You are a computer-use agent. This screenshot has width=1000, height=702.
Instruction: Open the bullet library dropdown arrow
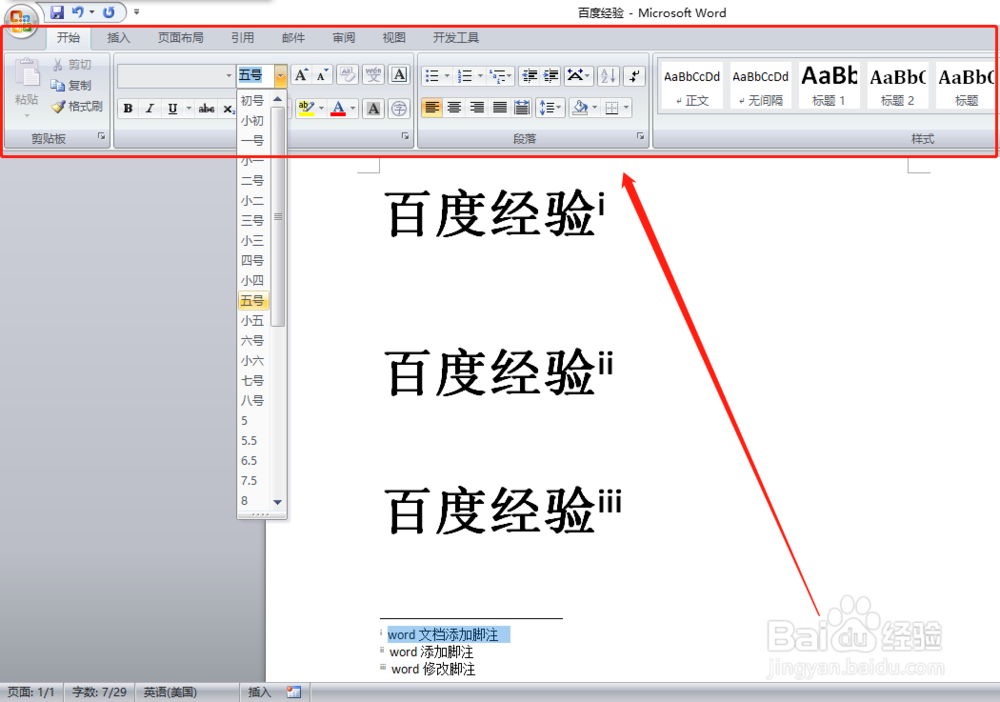(447, 77)
